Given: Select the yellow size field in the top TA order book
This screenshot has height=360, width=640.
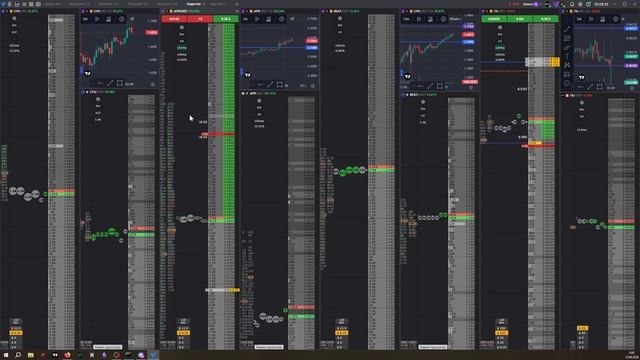Looking at the screenshot, I should [502, 333].
